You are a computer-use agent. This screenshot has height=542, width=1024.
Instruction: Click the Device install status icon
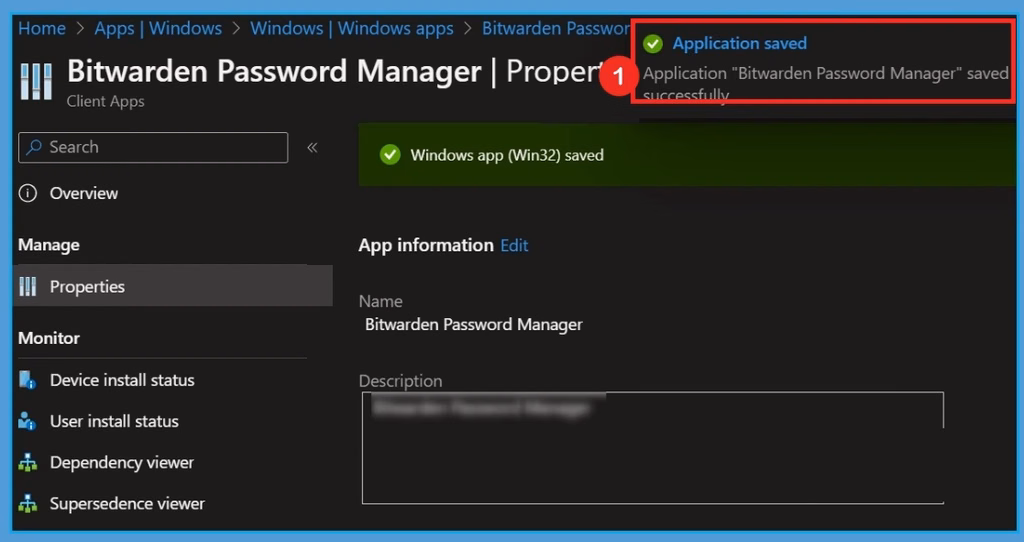coord(27,380)
